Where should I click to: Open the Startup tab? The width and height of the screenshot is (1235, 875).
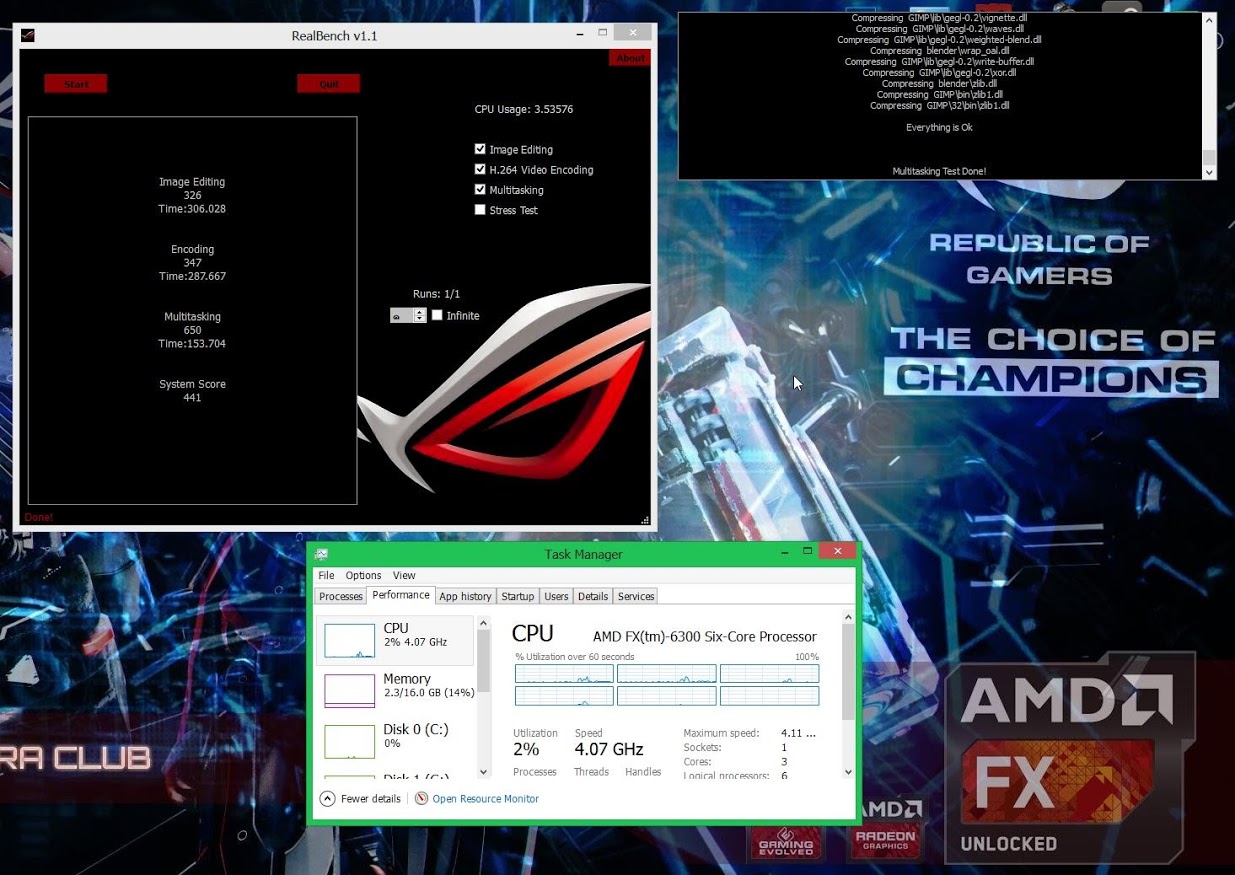click(x=518, y=596)
